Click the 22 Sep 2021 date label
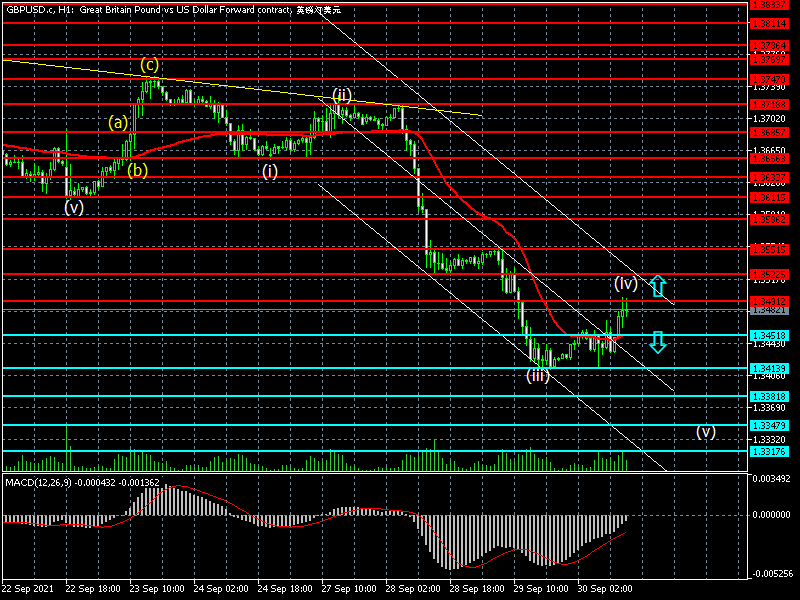Viewport: 800px width, 600px height. [x=28, y=589]
